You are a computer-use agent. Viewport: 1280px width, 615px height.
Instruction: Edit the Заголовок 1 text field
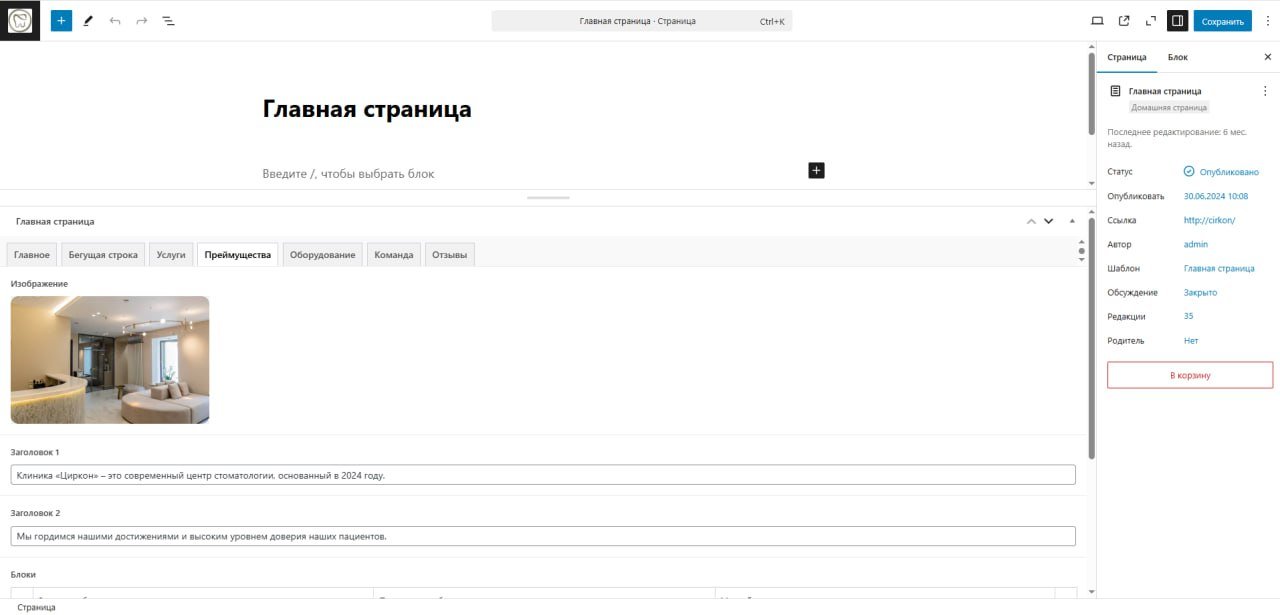pyautogui.click(x=543, y=475)
